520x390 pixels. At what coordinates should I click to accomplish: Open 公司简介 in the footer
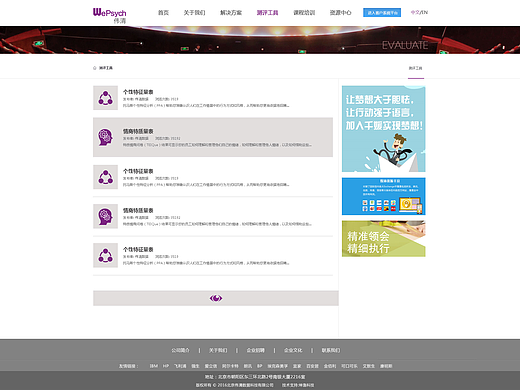(x=180, y=350)
